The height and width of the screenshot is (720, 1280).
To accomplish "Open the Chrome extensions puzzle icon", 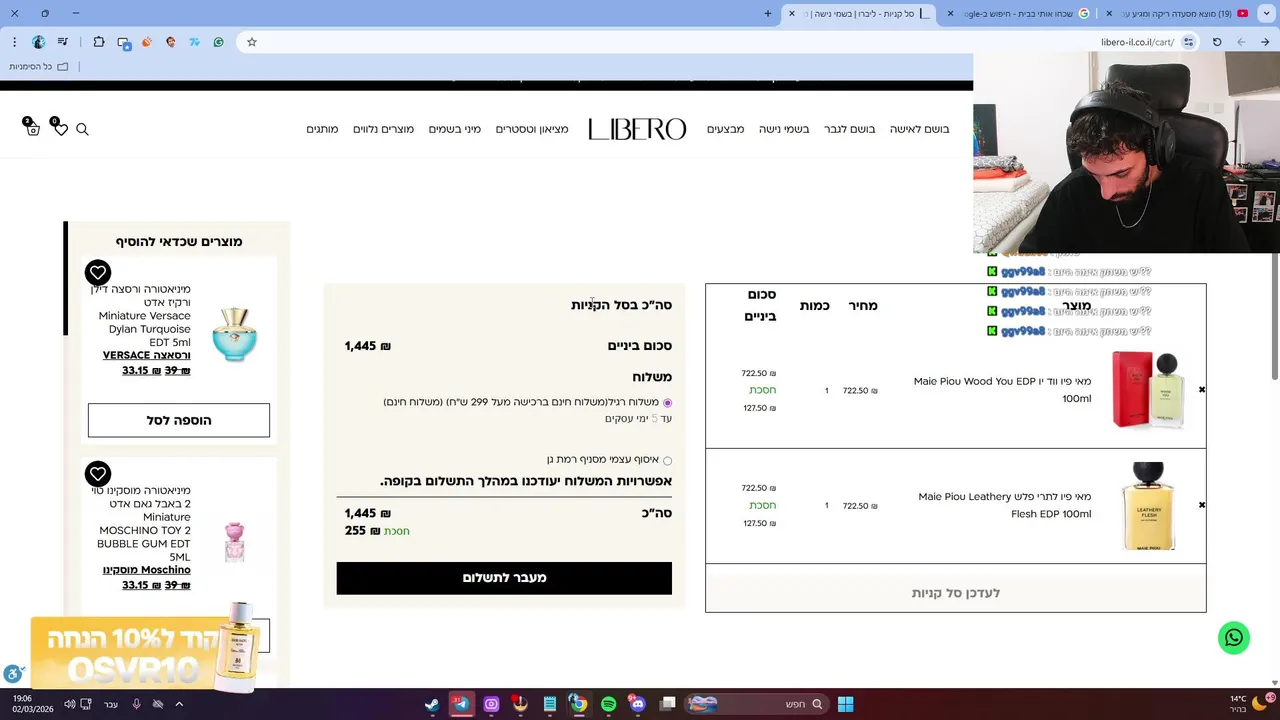I will click(x=99, y=42).
